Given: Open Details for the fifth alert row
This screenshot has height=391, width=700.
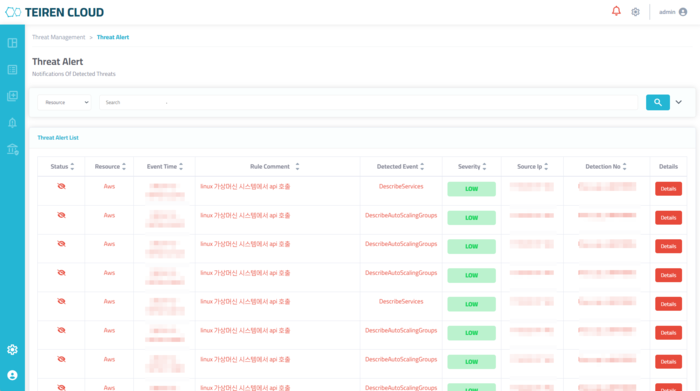Looking at the screenshot, I should click(668, 304).
